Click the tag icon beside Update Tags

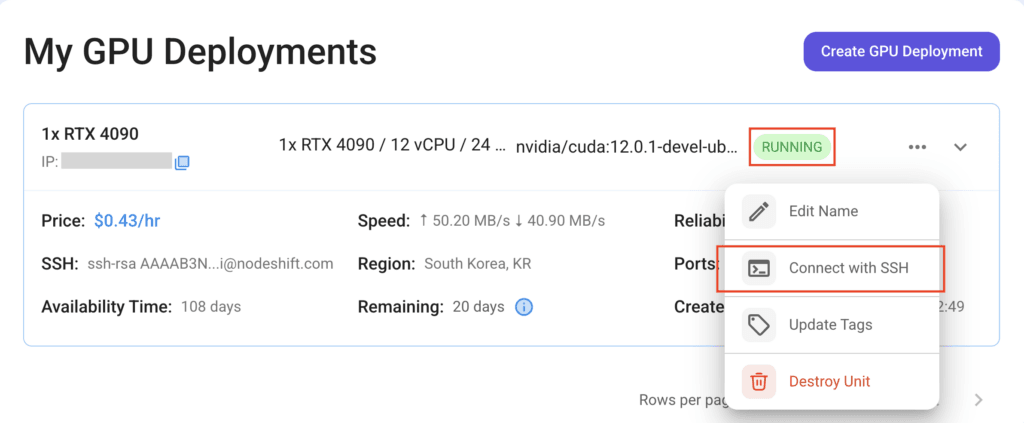coord(758,324)
